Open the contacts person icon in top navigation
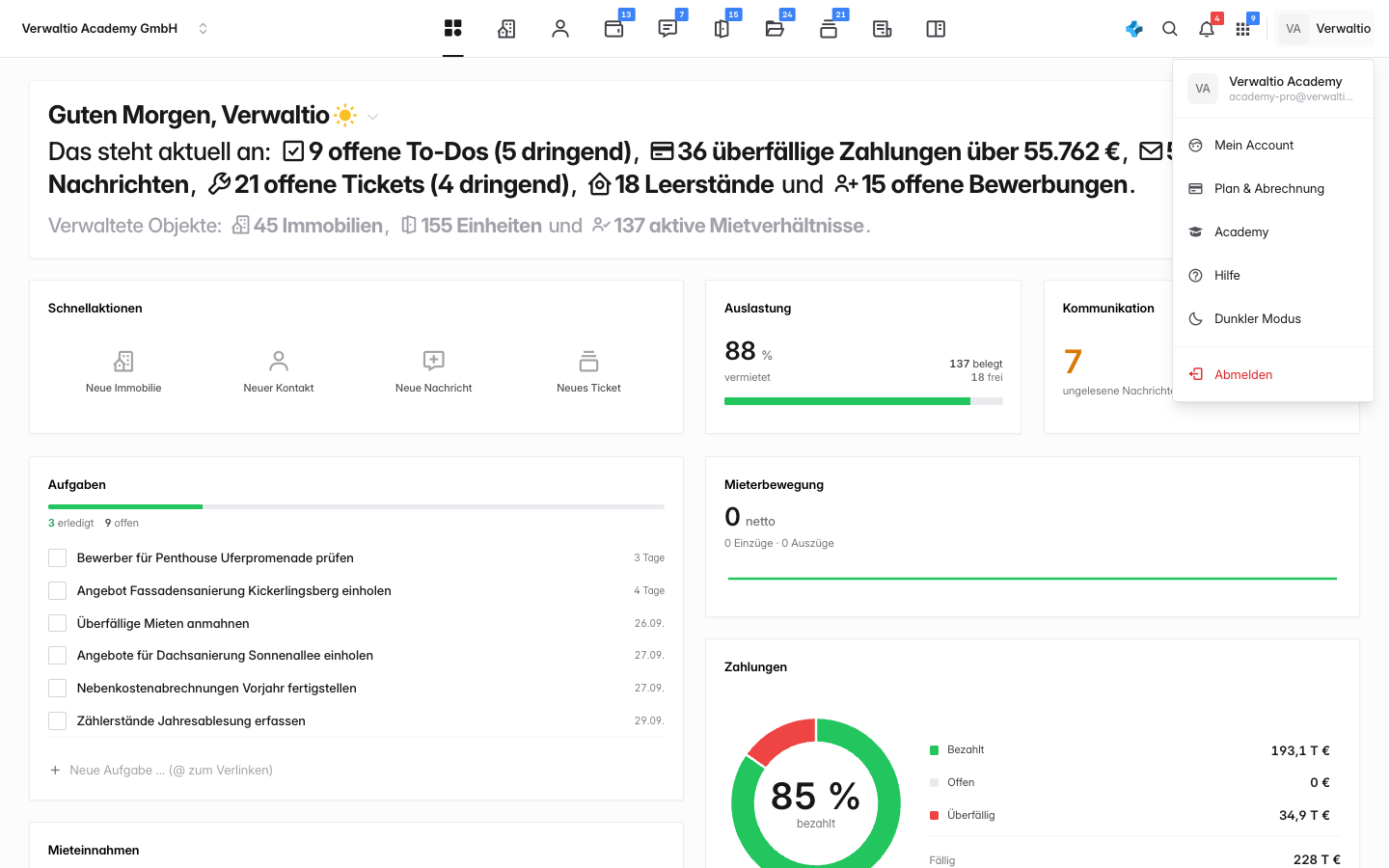The image size is (1389, 868). pos(560,29)
